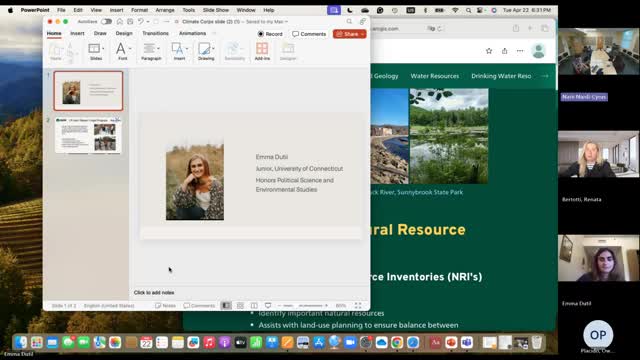Screen dimensions: 640x360
Task: Open Music app from the Dock
Action: [x=209, y=342]
